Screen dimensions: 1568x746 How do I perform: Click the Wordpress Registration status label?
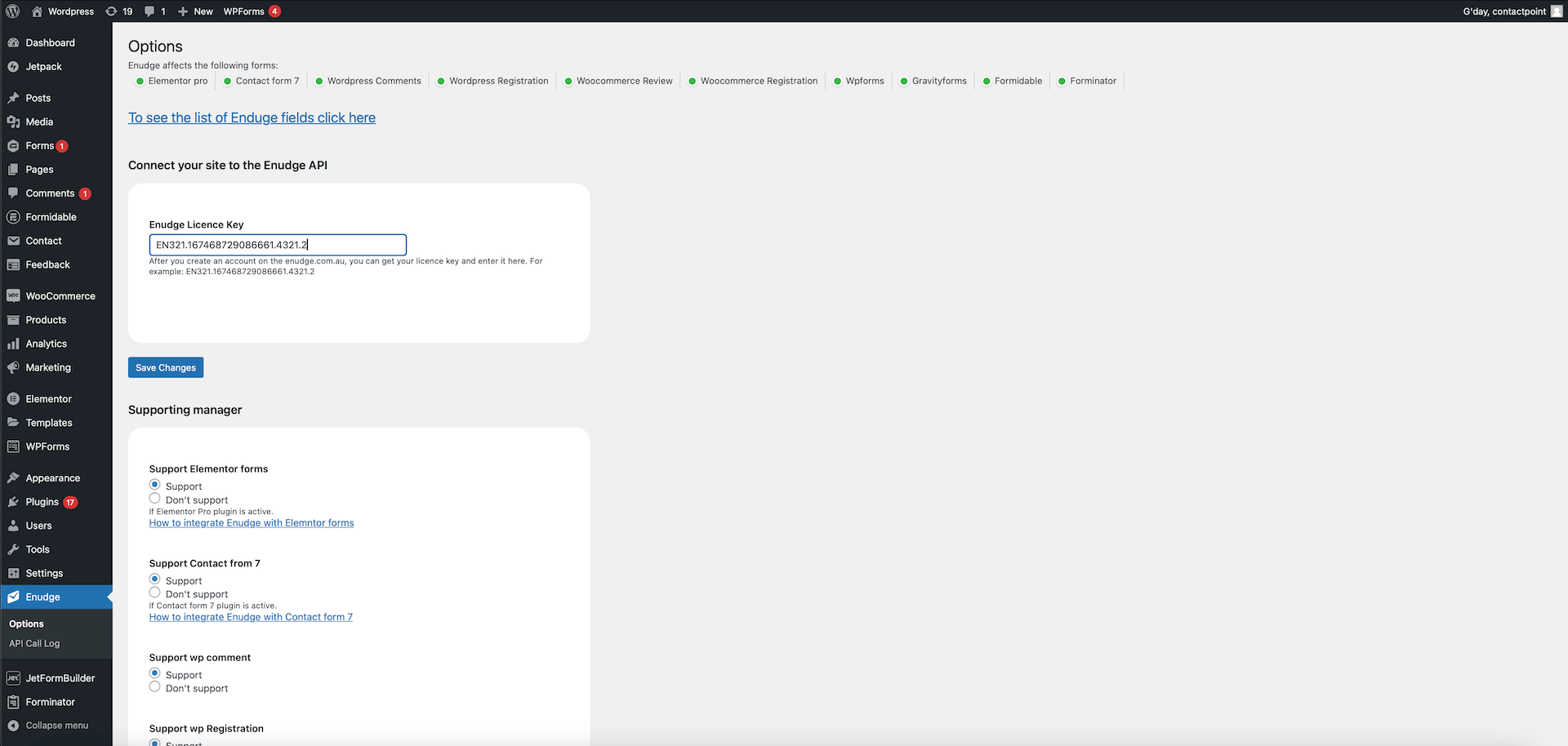499,81
